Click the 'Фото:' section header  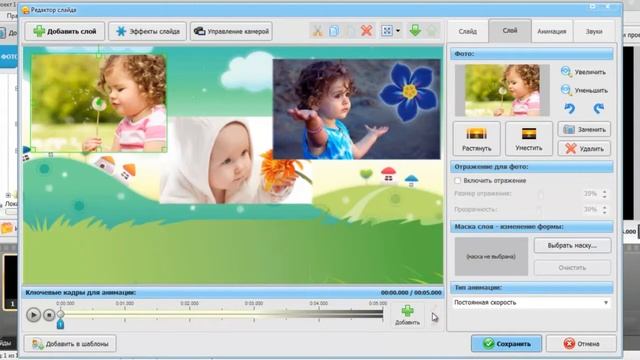pos(531,54)
